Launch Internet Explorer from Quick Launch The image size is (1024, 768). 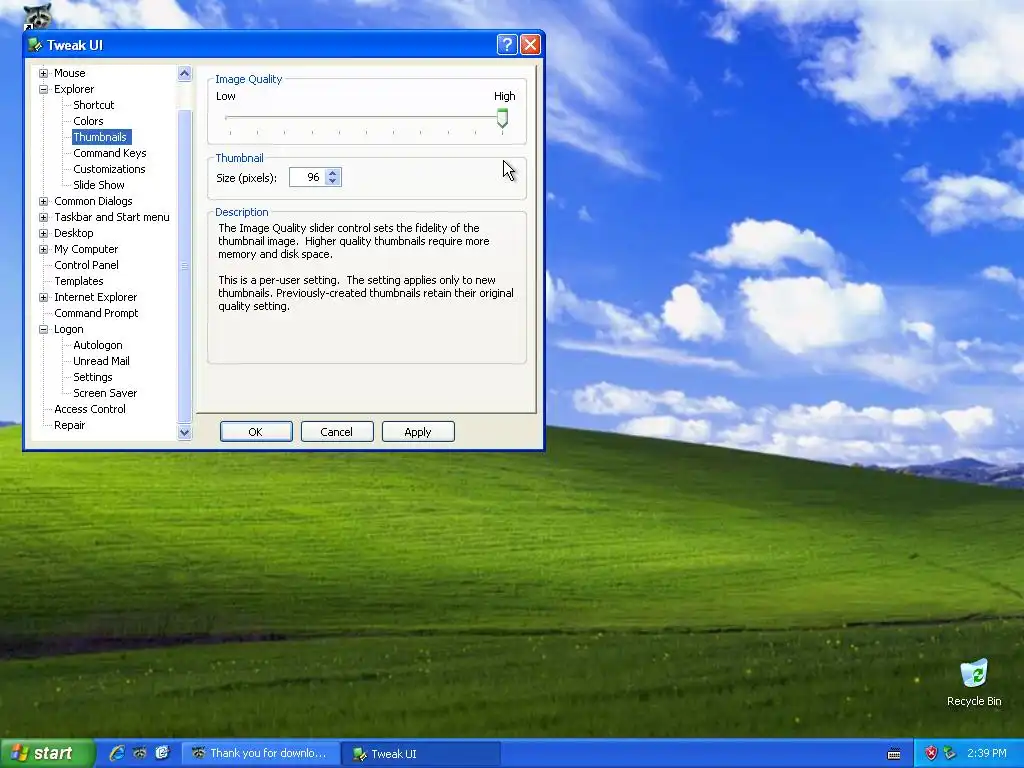tap(117, 753)
